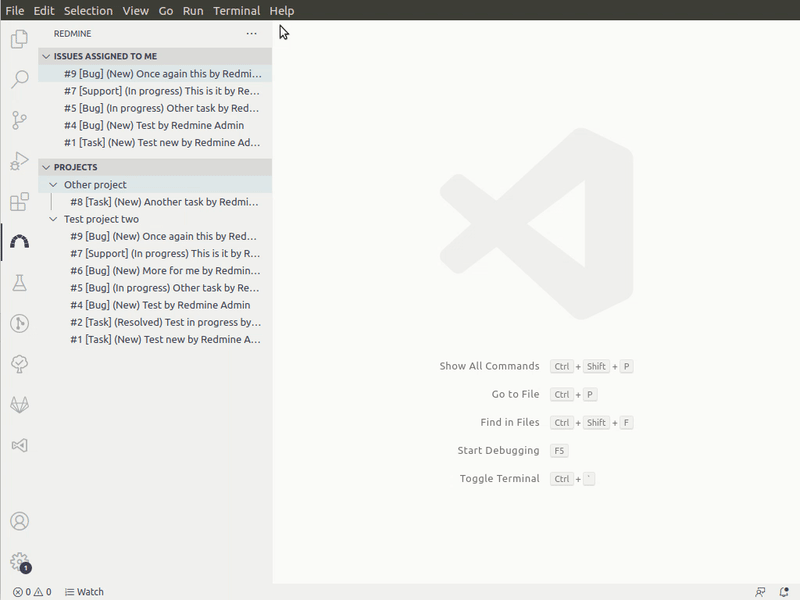Collapse the Other project tree node
The height and width of the screenshot is (600, 800).
(x=155, y=185)
